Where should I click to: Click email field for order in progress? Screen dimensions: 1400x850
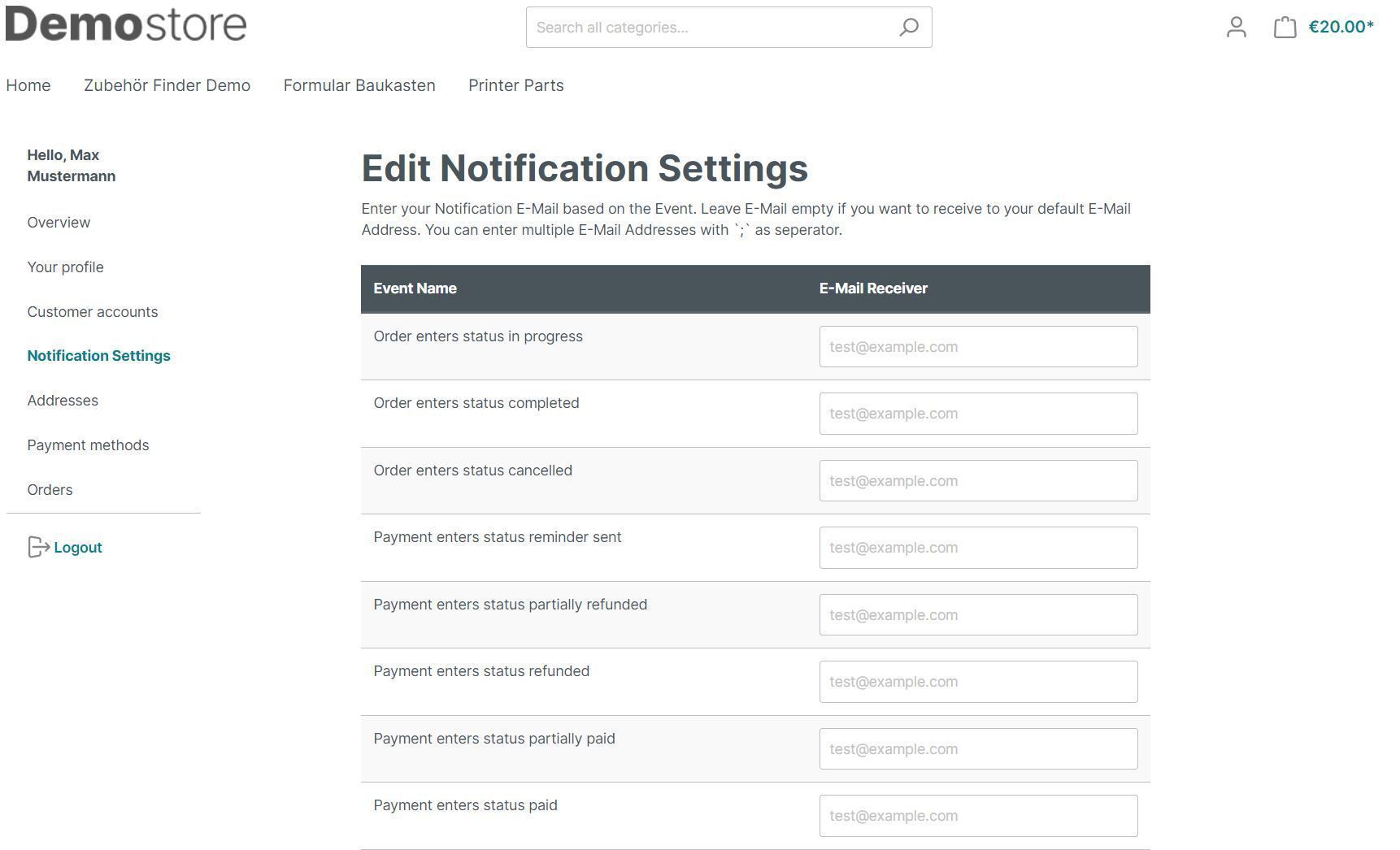tap(978, 347)
